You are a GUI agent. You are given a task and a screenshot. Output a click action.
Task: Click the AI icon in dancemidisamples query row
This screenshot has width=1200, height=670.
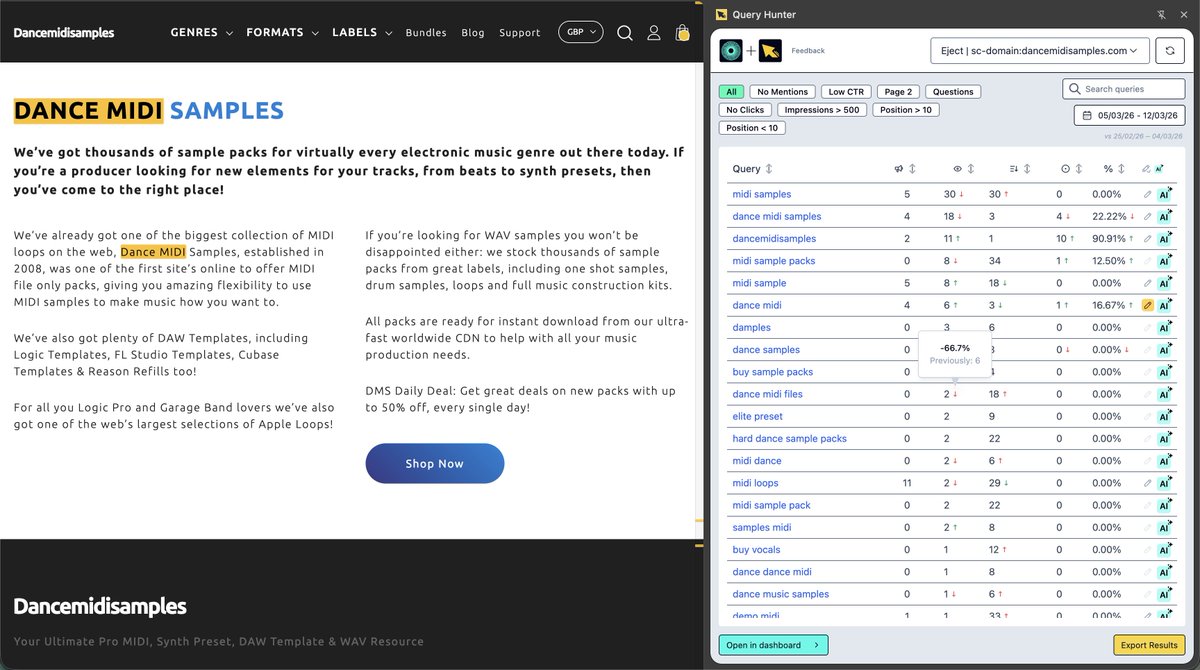[1164, 239]
